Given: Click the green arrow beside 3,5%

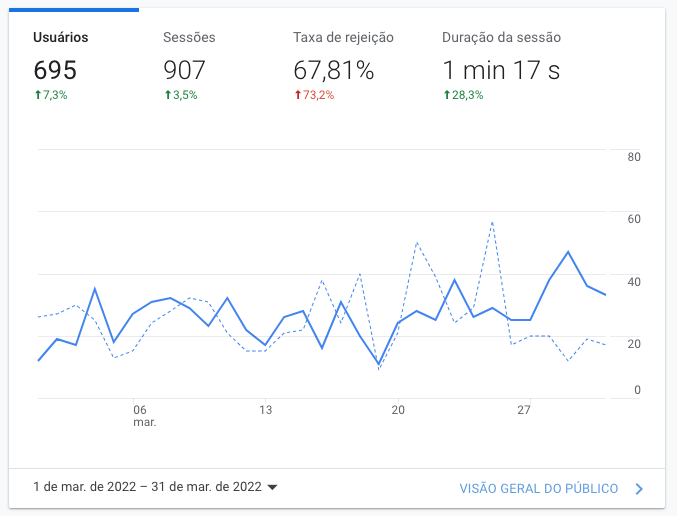Looking at the screenshot, I should tap(167, 96).
